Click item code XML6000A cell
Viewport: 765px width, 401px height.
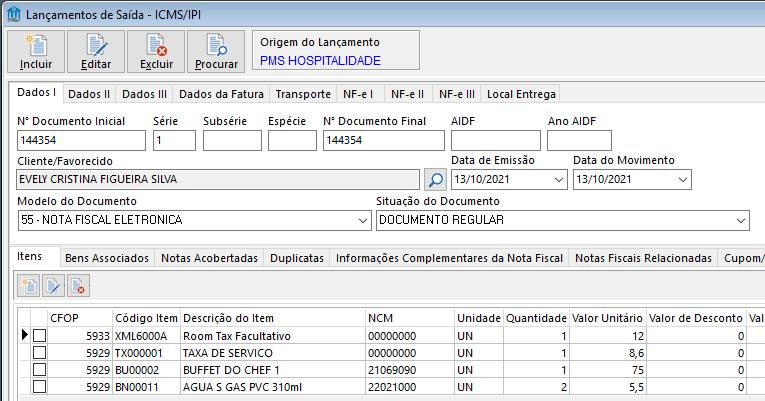pos(146,336)
